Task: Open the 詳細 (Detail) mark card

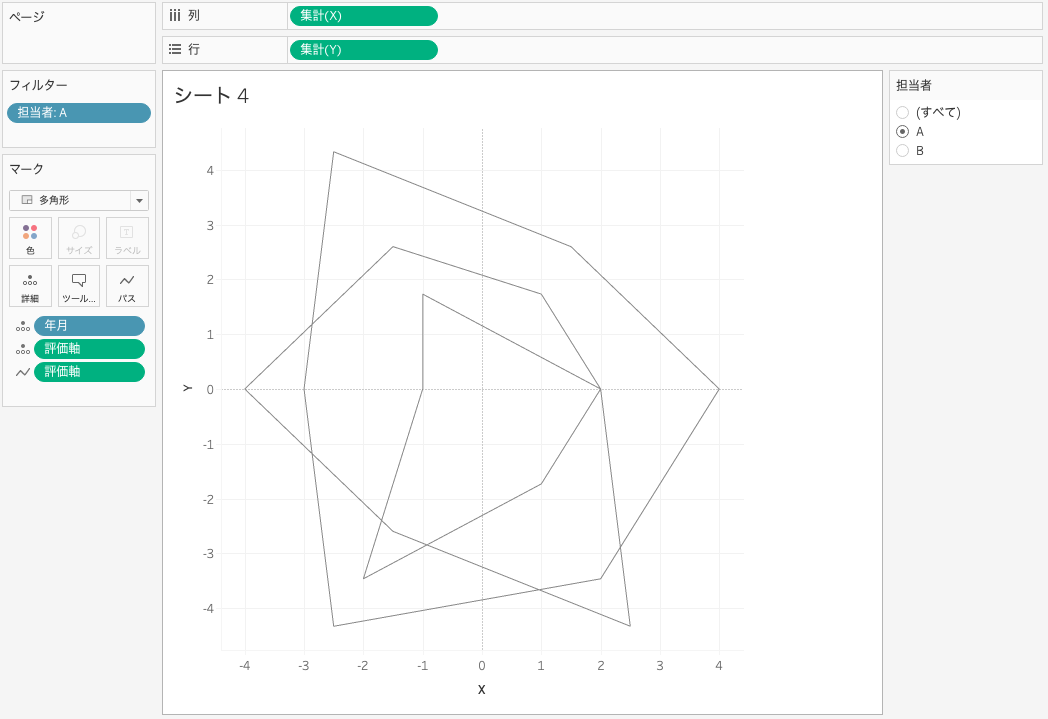Action: [x=30, y=286]
